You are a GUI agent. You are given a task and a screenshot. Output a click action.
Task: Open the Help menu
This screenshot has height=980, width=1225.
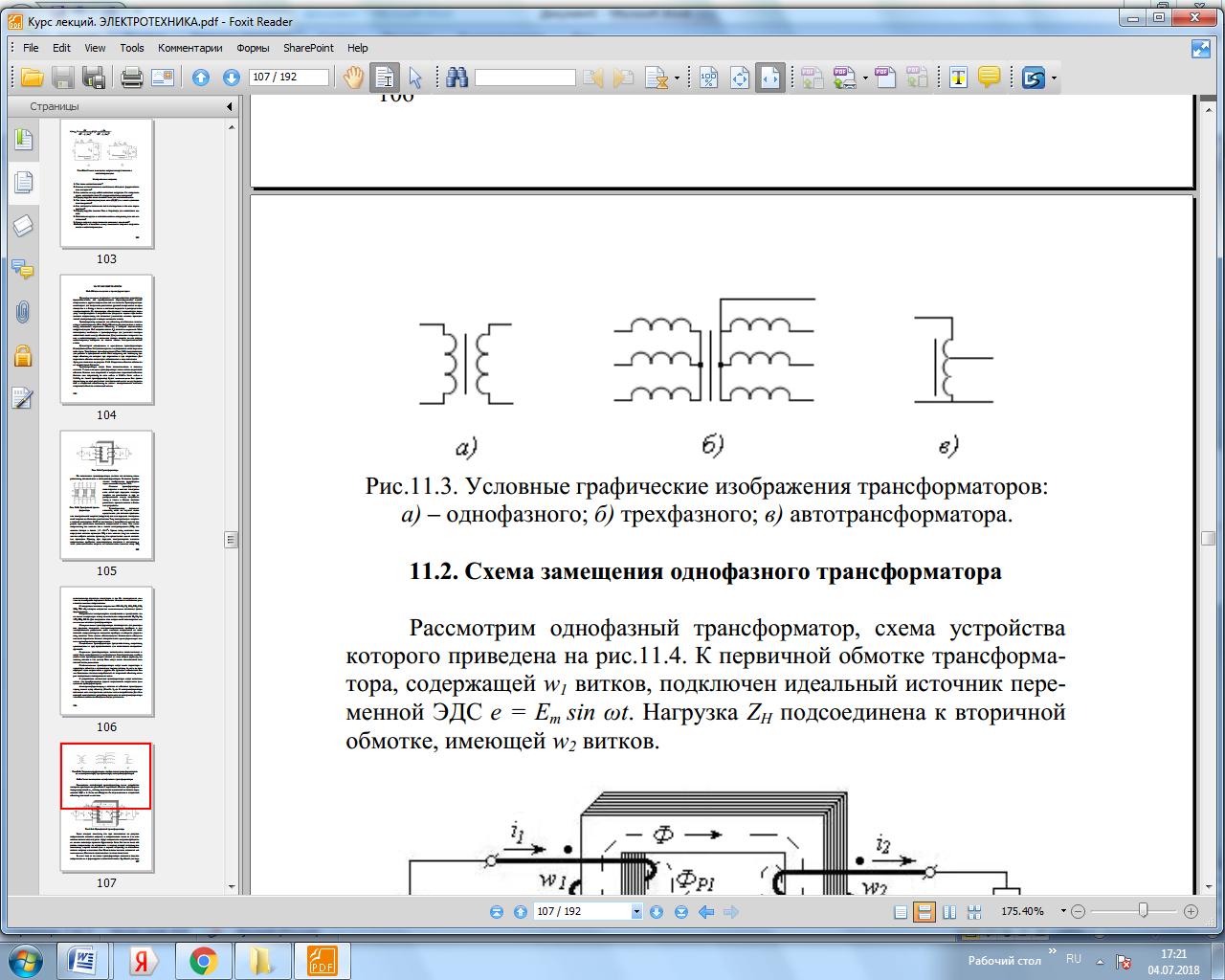point(358,48)
